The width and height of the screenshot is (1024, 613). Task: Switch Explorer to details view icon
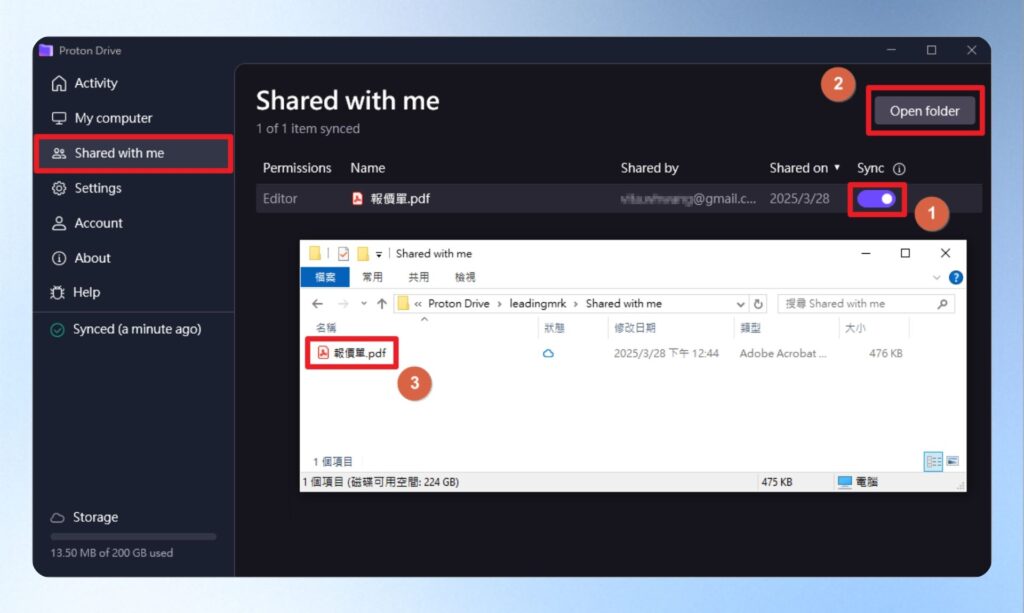pos(933,462)
